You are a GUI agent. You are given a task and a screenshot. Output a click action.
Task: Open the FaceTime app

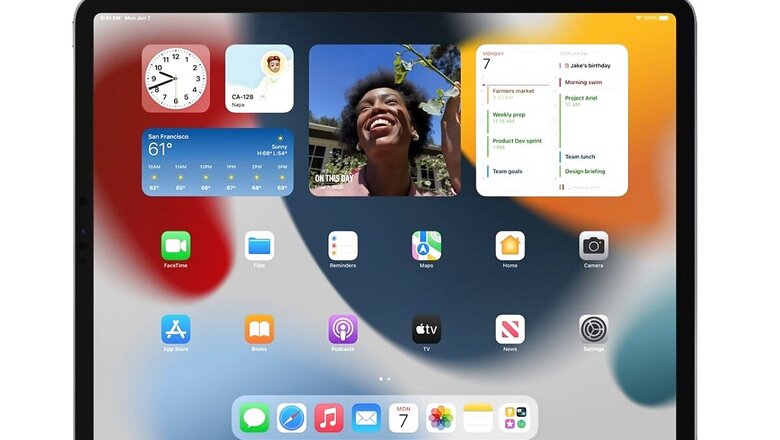[176, 246]
